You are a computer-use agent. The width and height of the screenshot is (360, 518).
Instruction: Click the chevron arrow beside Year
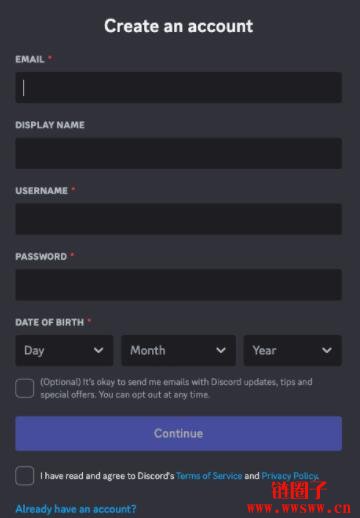[x=327, y=350]
